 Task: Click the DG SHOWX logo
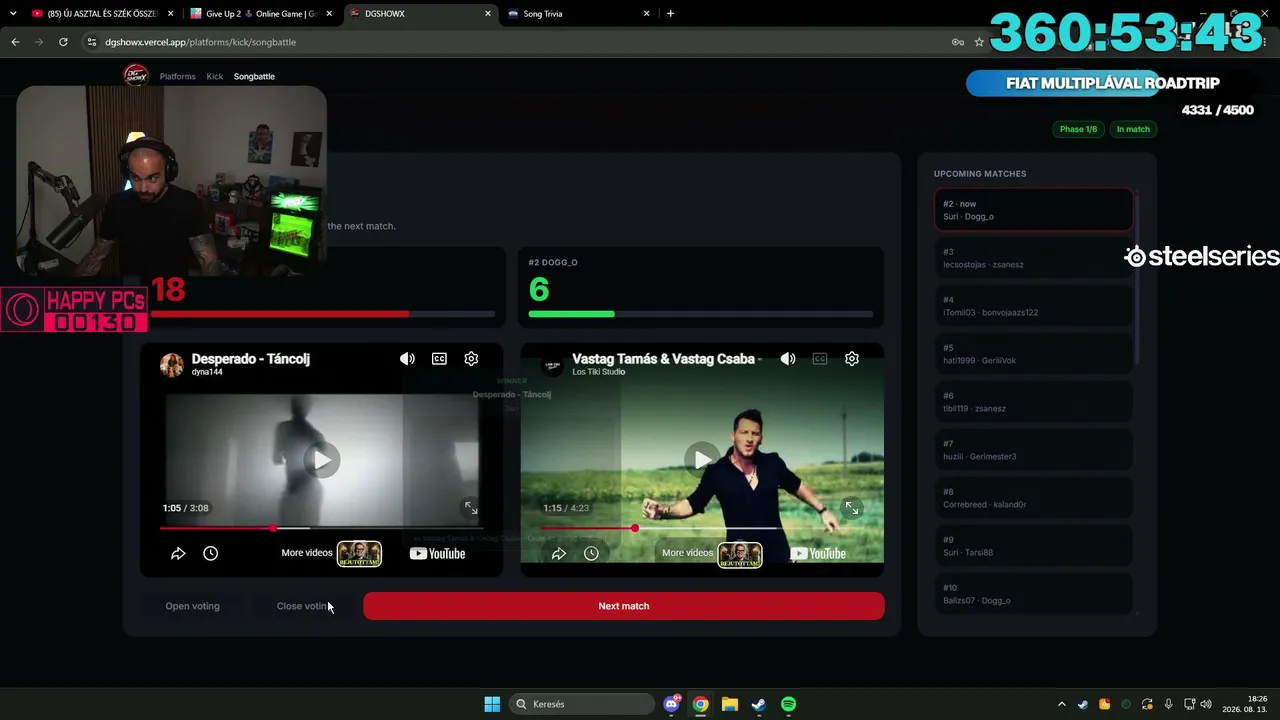click(135, 76)
